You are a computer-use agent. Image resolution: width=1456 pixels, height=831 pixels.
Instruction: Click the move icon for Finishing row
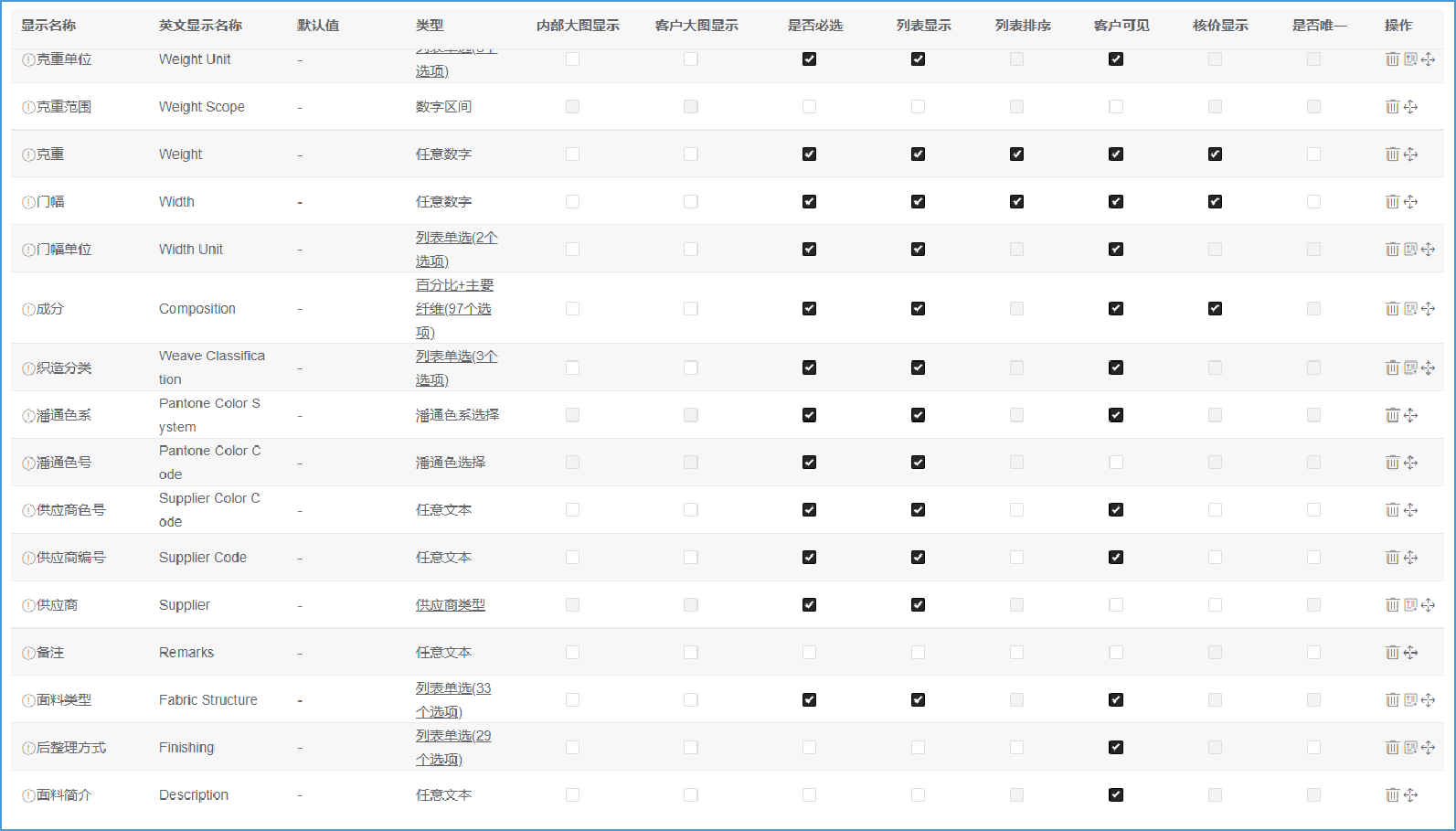[1428, 748]
